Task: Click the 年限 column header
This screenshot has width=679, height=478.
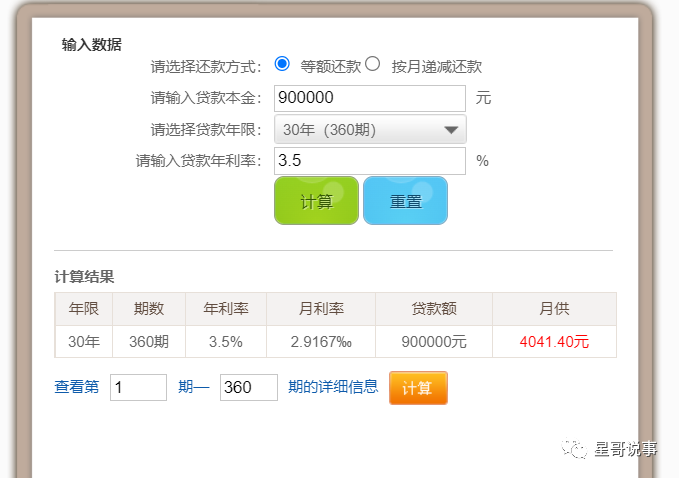Action: [84, 309]
